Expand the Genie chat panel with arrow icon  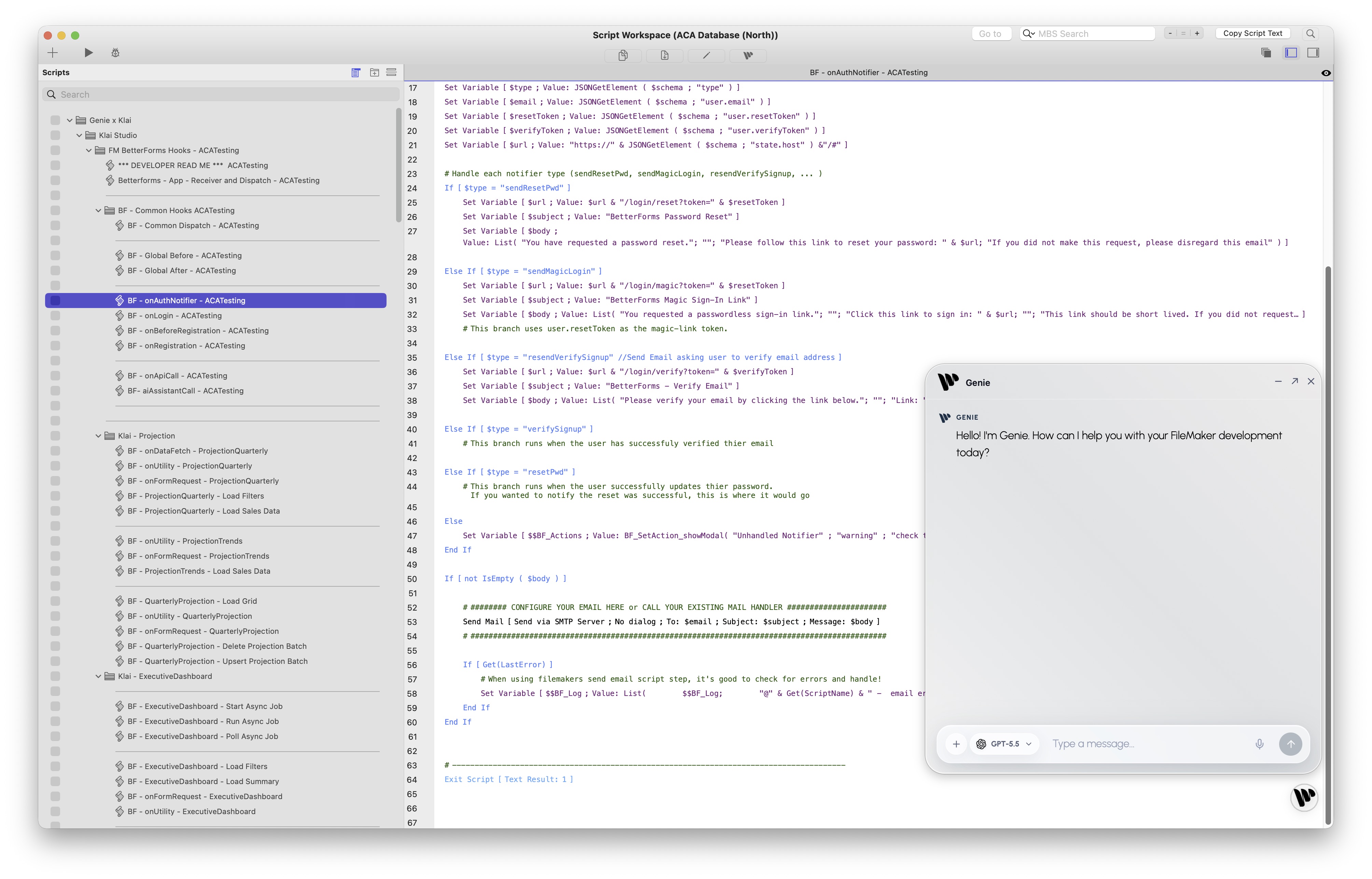(1295, 381)
